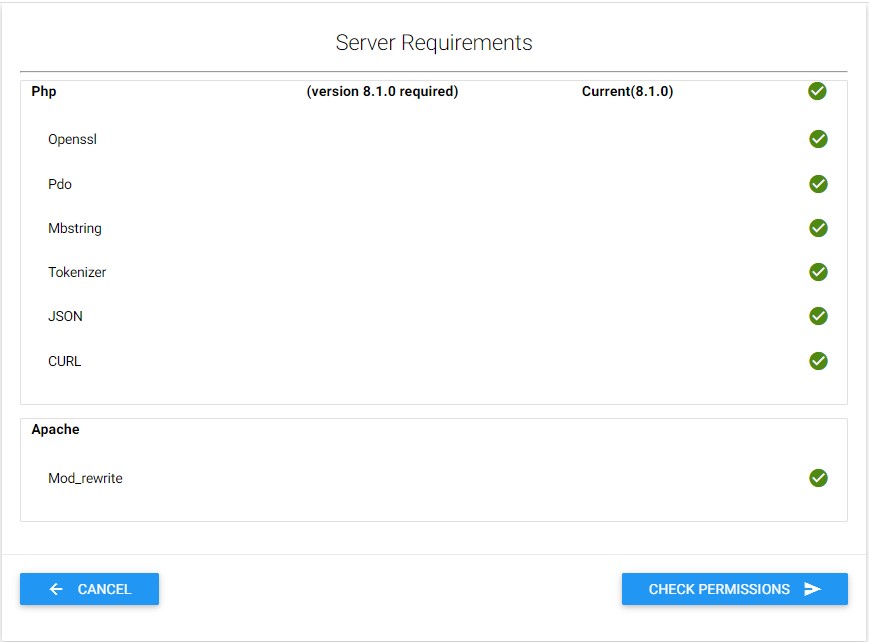Select the Mbstring status check icon
The image size is (869, 642).
coord(818,228)
